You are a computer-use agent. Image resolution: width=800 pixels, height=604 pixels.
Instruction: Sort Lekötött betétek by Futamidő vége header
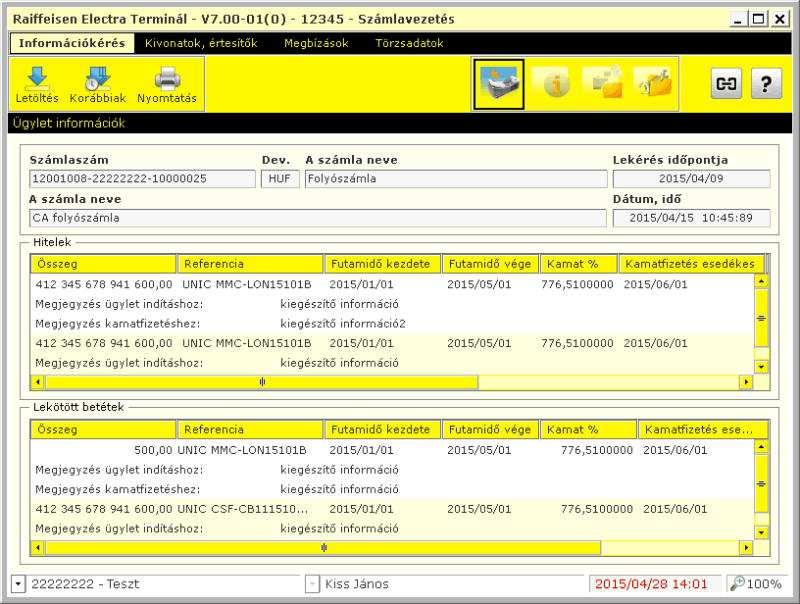pyautogui.click(x=490, y=430)
